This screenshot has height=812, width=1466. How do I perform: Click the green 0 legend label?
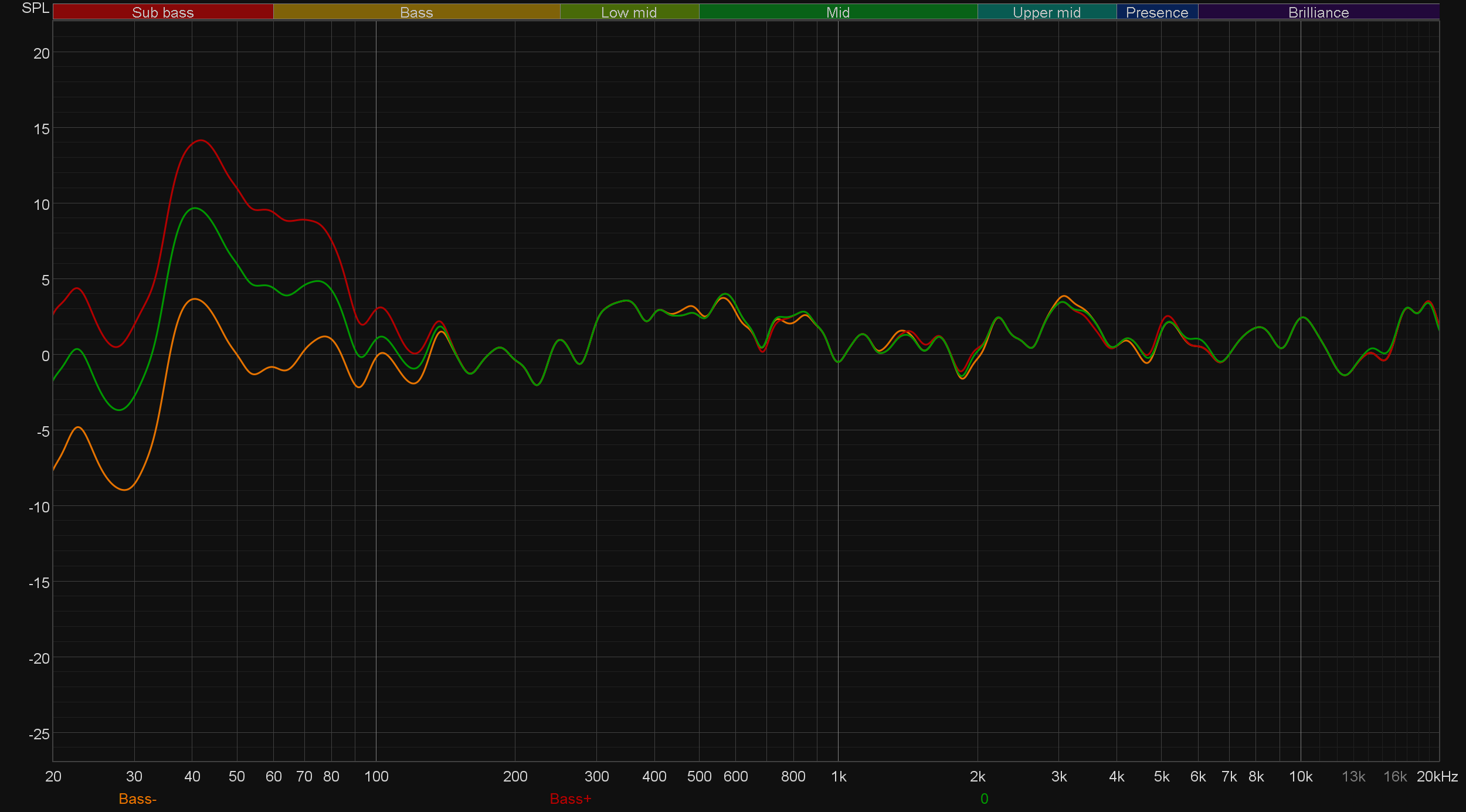984,799
